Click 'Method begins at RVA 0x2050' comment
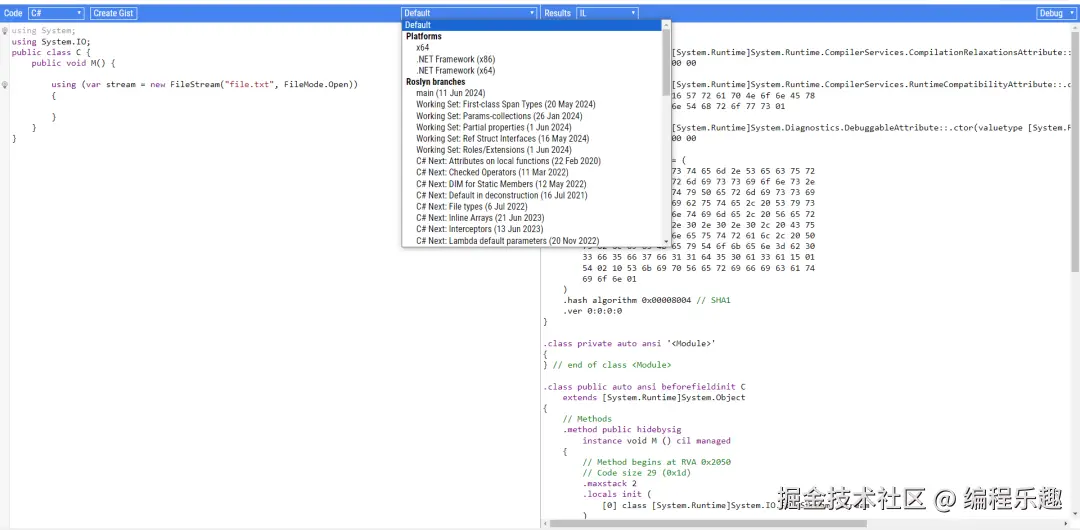 point(656,462)
